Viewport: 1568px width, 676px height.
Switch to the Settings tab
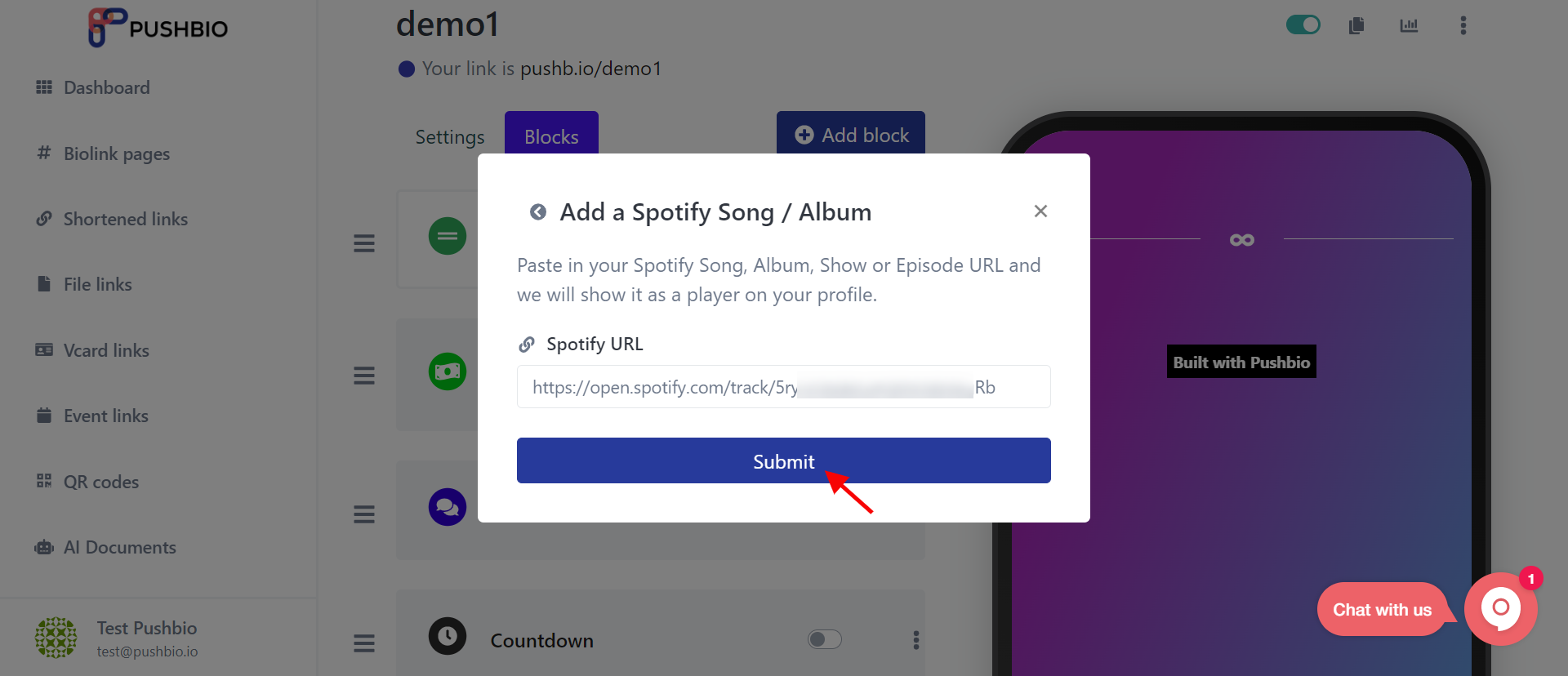tap(450, 136)
